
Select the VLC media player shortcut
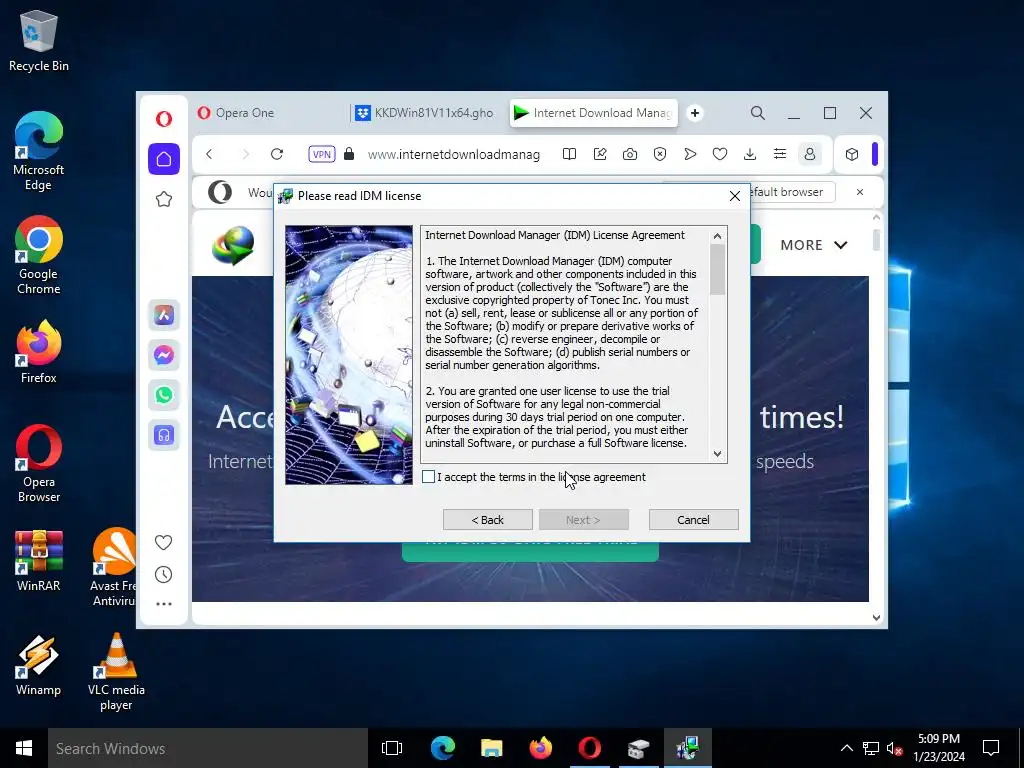(116, 672)
